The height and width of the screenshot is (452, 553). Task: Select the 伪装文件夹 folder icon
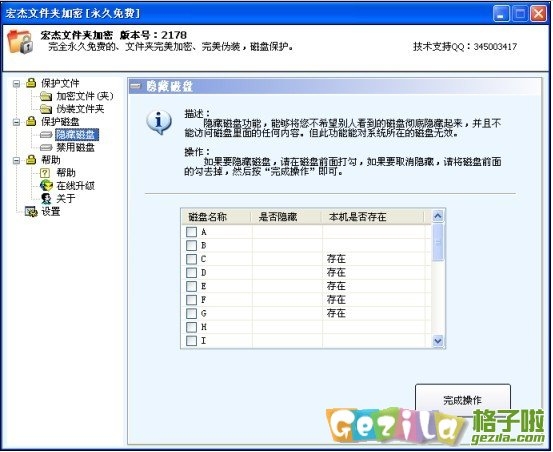[46, 109]
